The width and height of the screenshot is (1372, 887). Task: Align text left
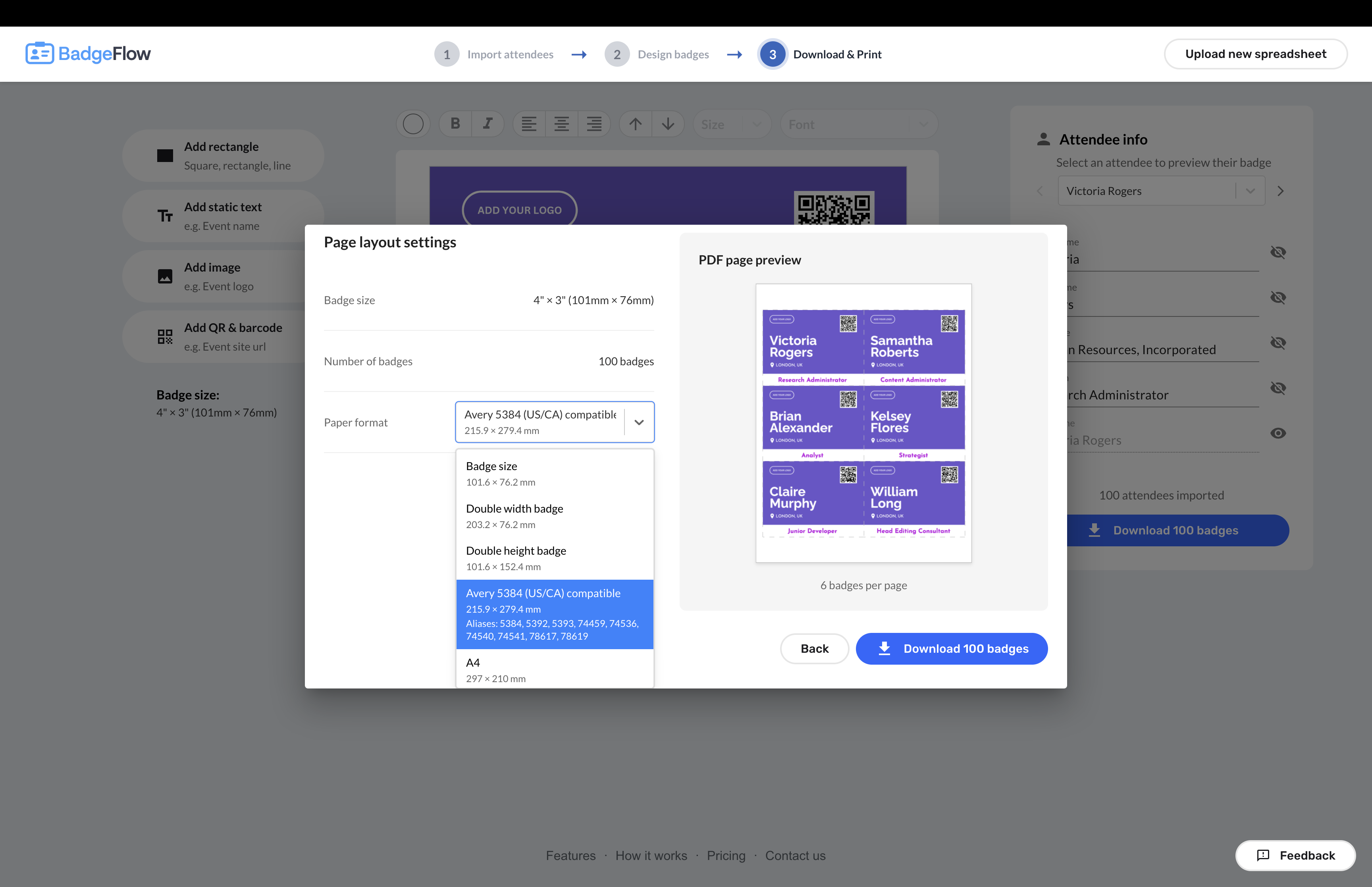pos(529,124)
